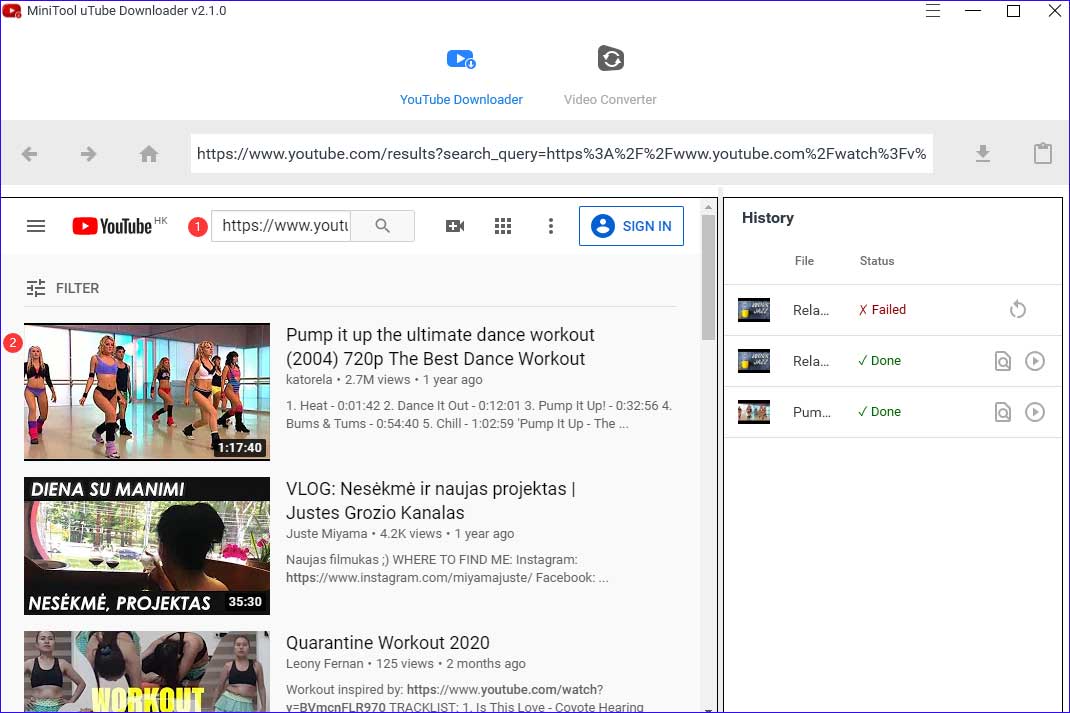Switch to the Video Converter tab
Viewport: 1070px width, 713px height.
click(610, 77)
